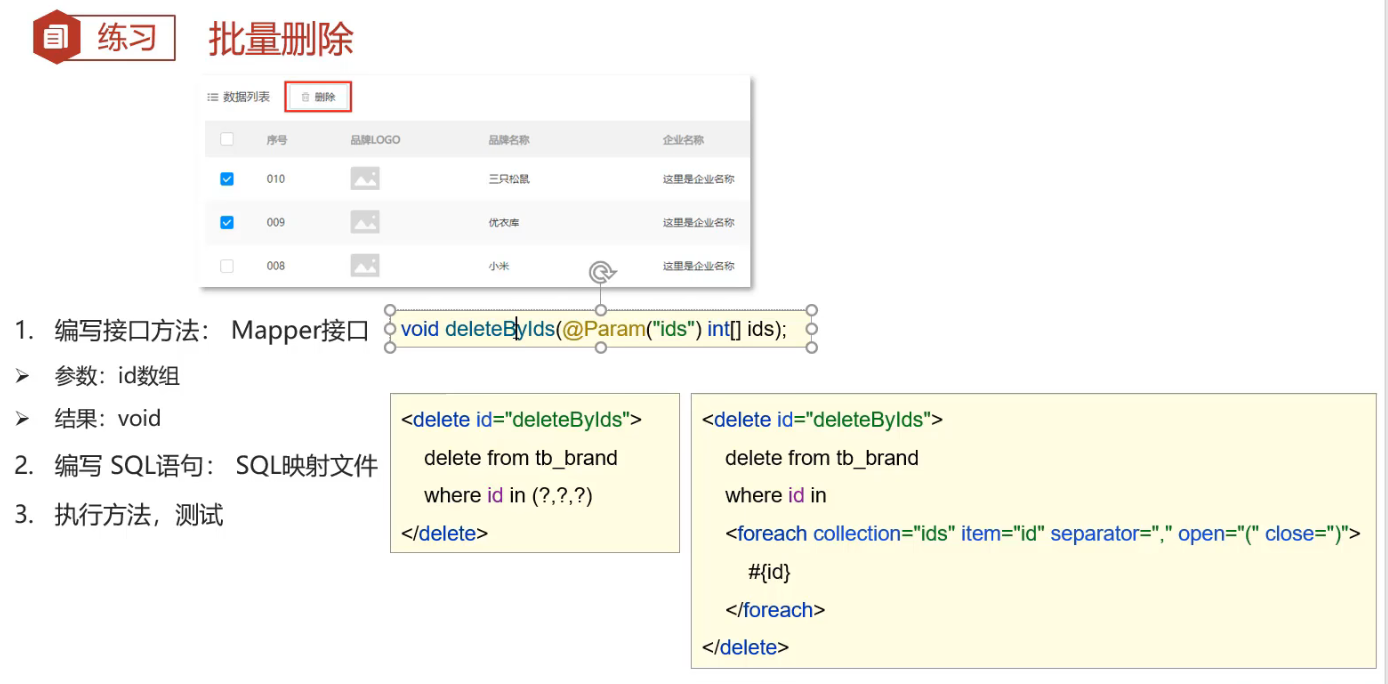1388x684 pixels.
Task: Click the brand name 优衣库
Action: (504, 222)
